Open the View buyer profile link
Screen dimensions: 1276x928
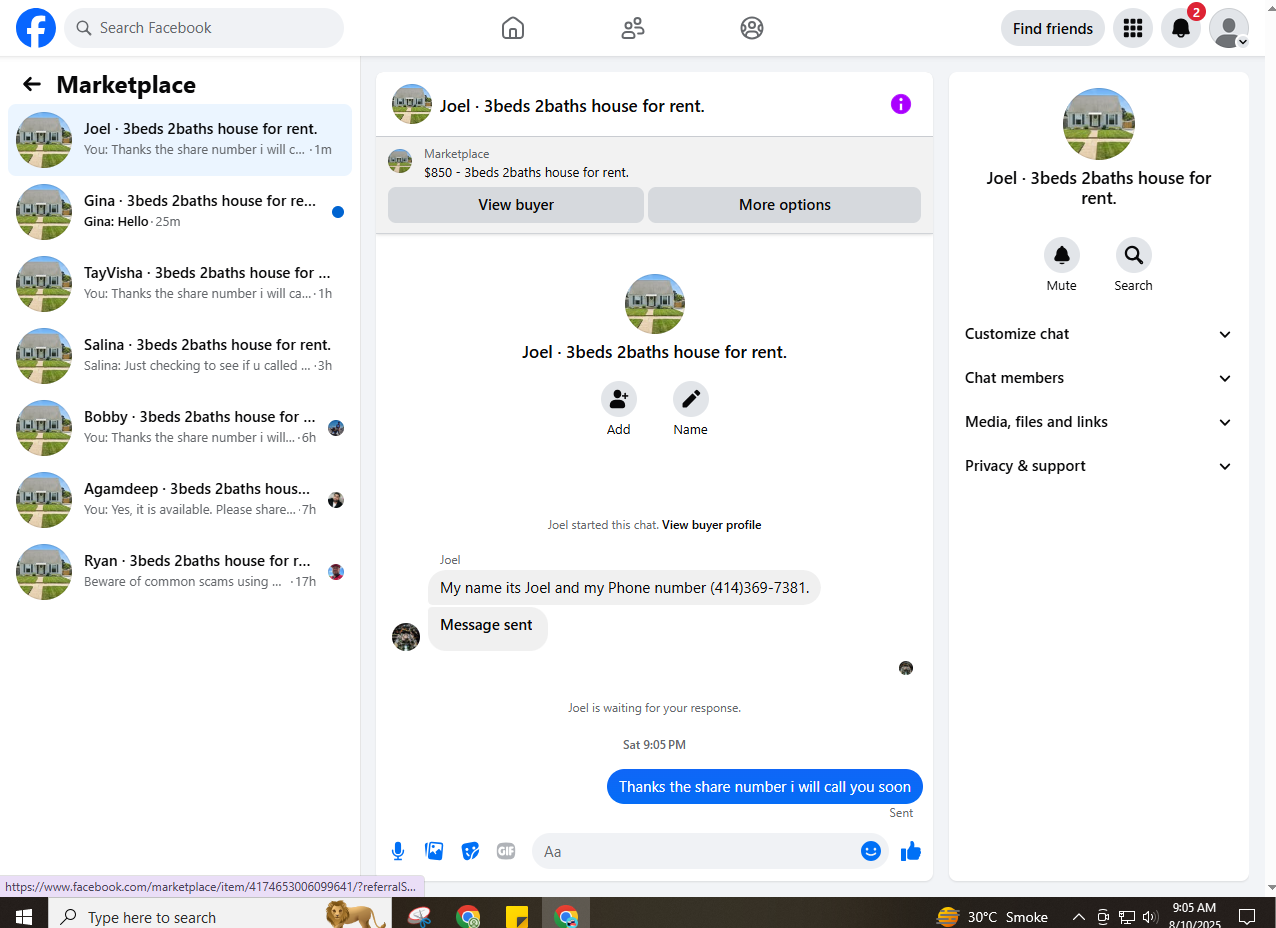(x=711, y=525)
